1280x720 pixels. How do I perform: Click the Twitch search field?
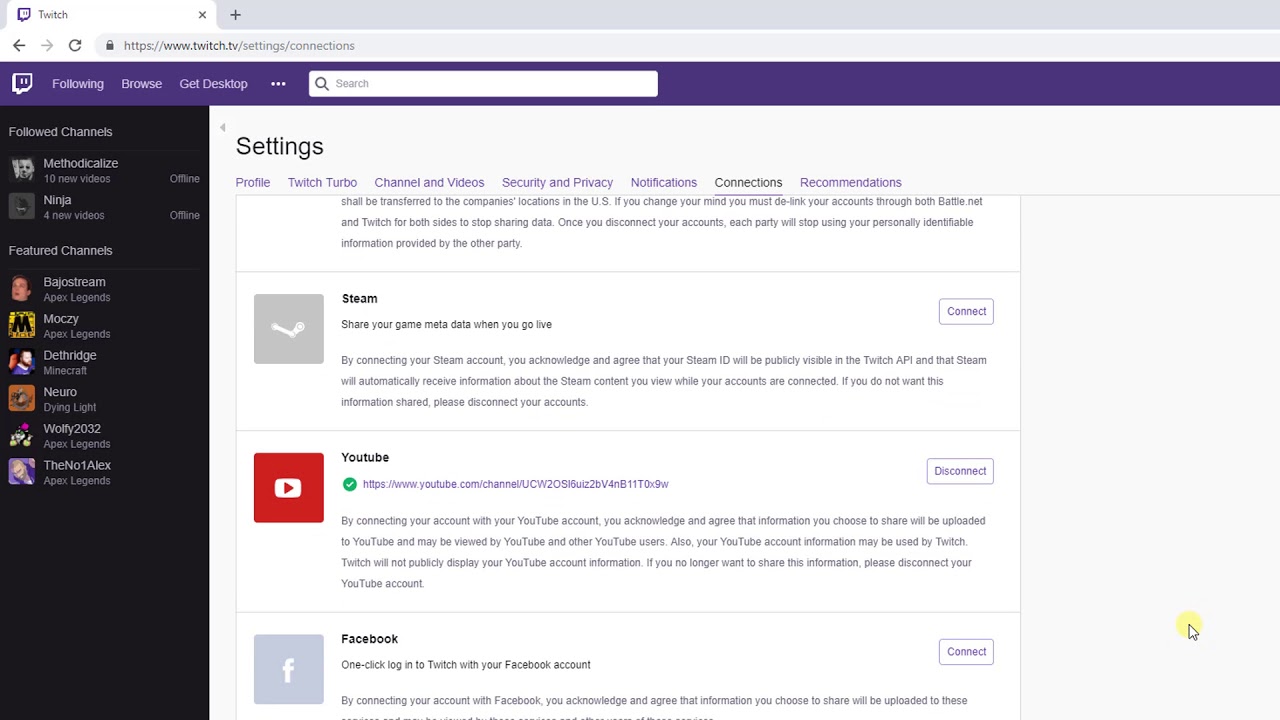(x=483, y=84)
